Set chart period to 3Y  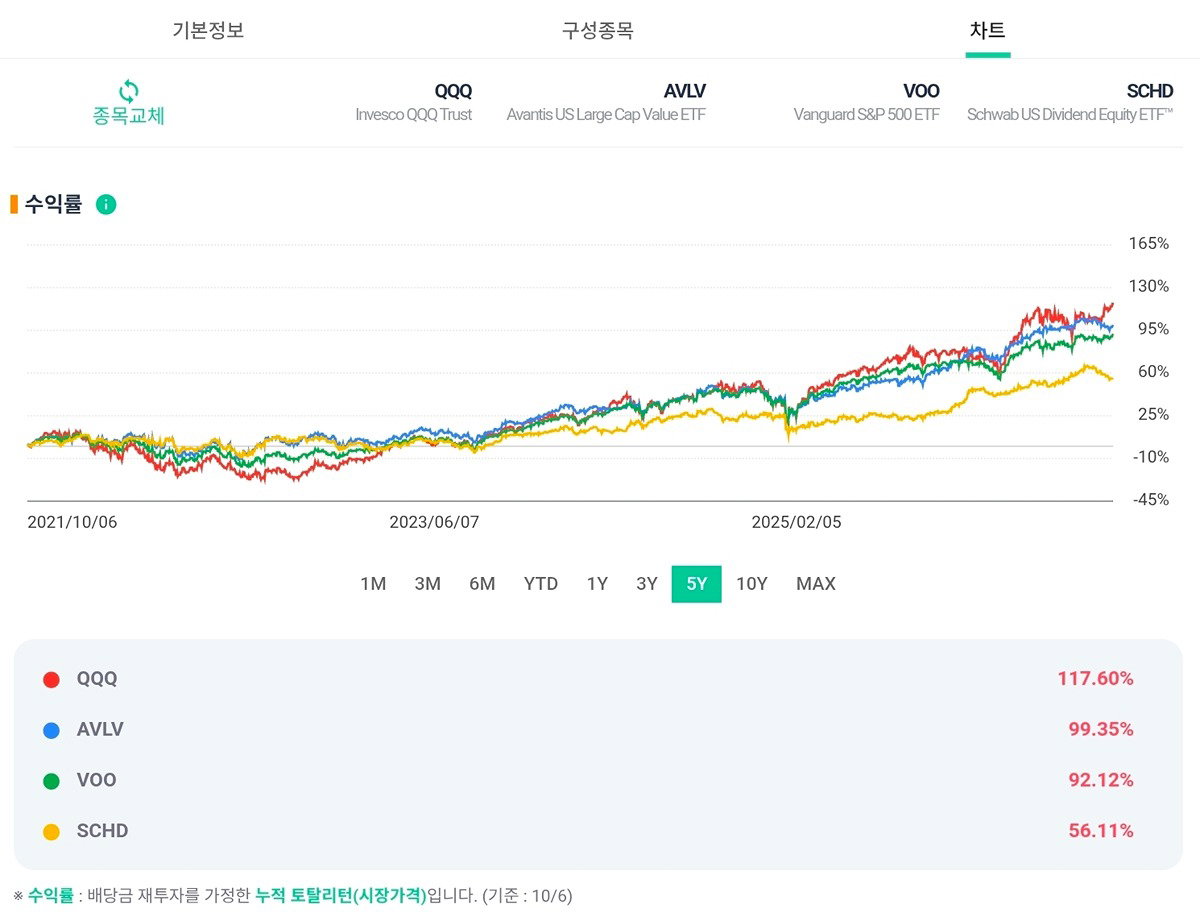647,584
